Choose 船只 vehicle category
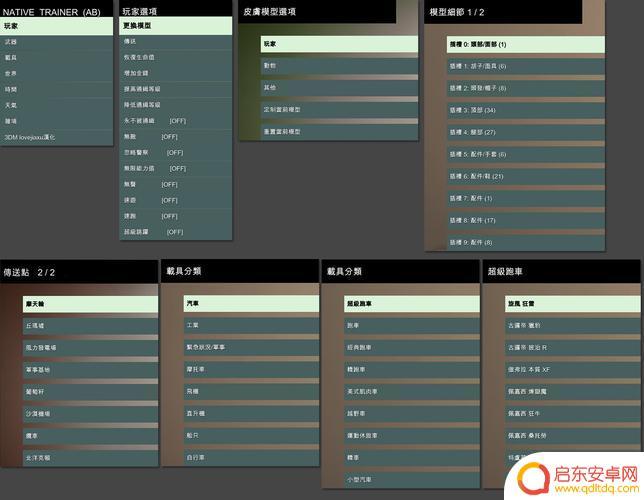The width and height of the screenshot is (644, 500). pyautogui.click(x=251, y=436)
